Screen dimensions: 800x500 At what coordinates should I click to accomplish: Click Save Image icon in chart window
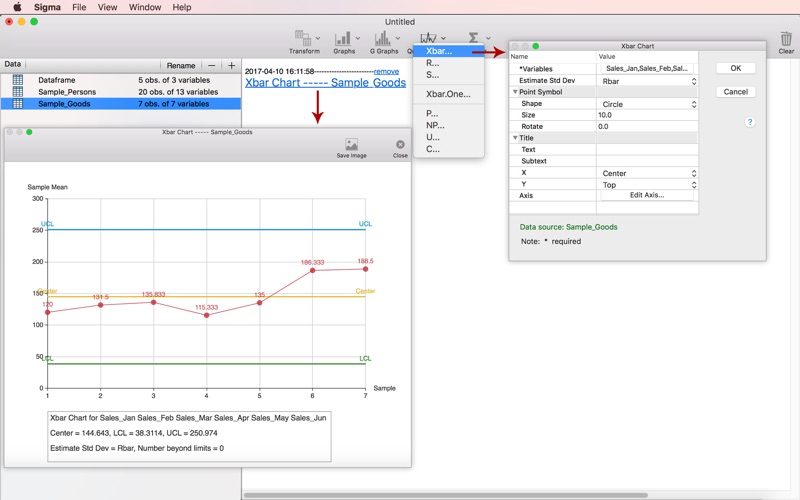pyautogui.click(x=352, y=144)
